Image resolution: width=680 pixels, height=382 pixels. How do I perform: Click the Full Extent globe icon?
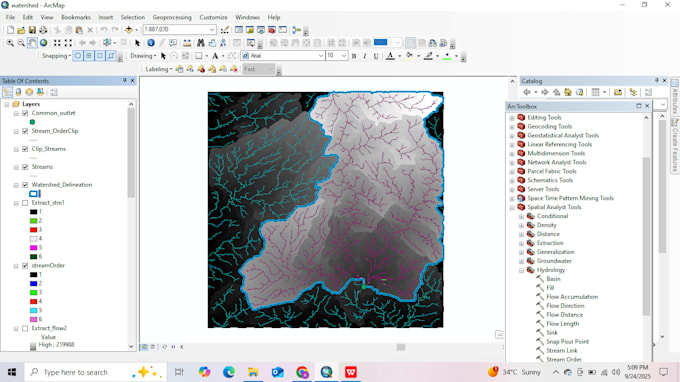coord(43,43)
